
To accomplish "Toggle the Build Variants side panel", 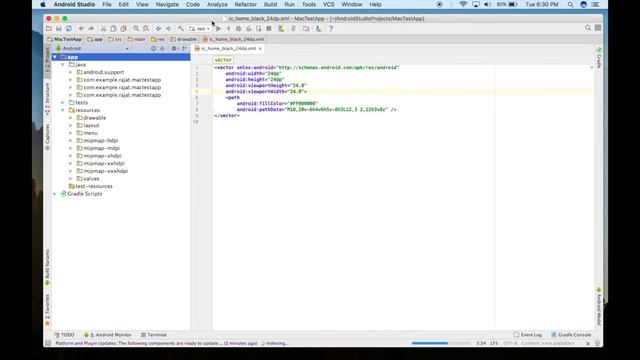I will (47, 267).
